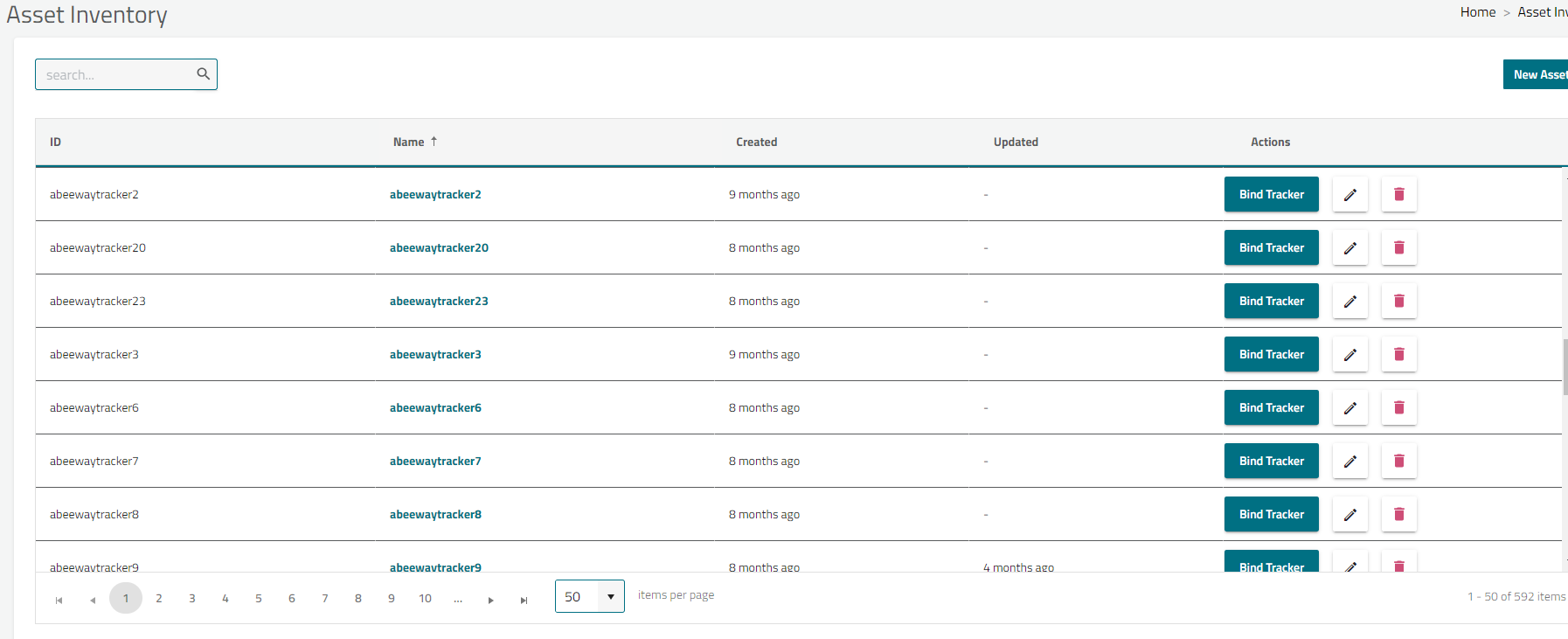Edit abeewaytracker2 with pencil icon

click(1349, 195)
